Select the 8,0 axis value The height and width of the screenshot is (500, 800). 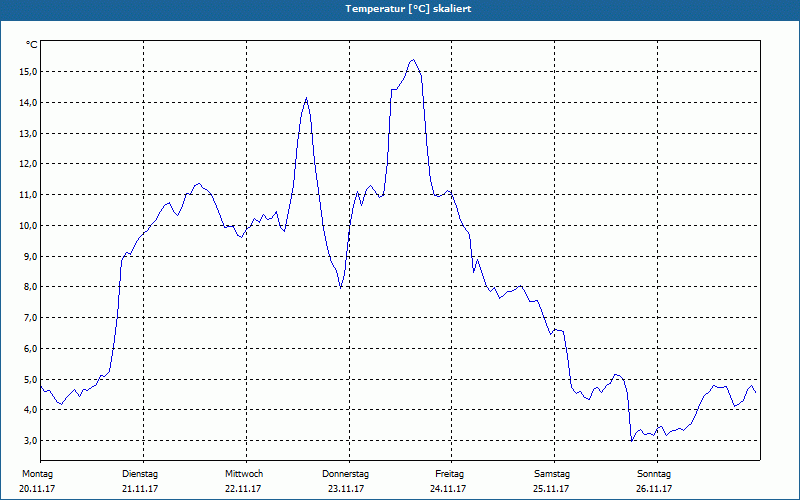(30, 287)
